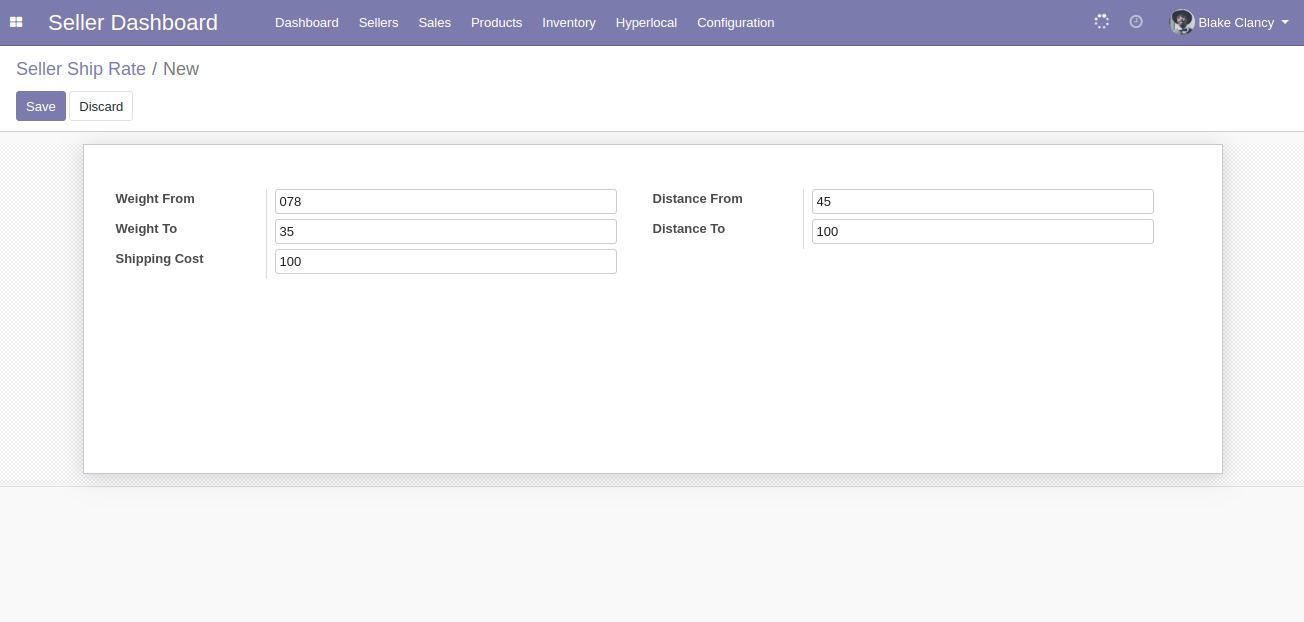Click the Weight From label
The width and height of the screenshot is (1304, 622).
155,198
